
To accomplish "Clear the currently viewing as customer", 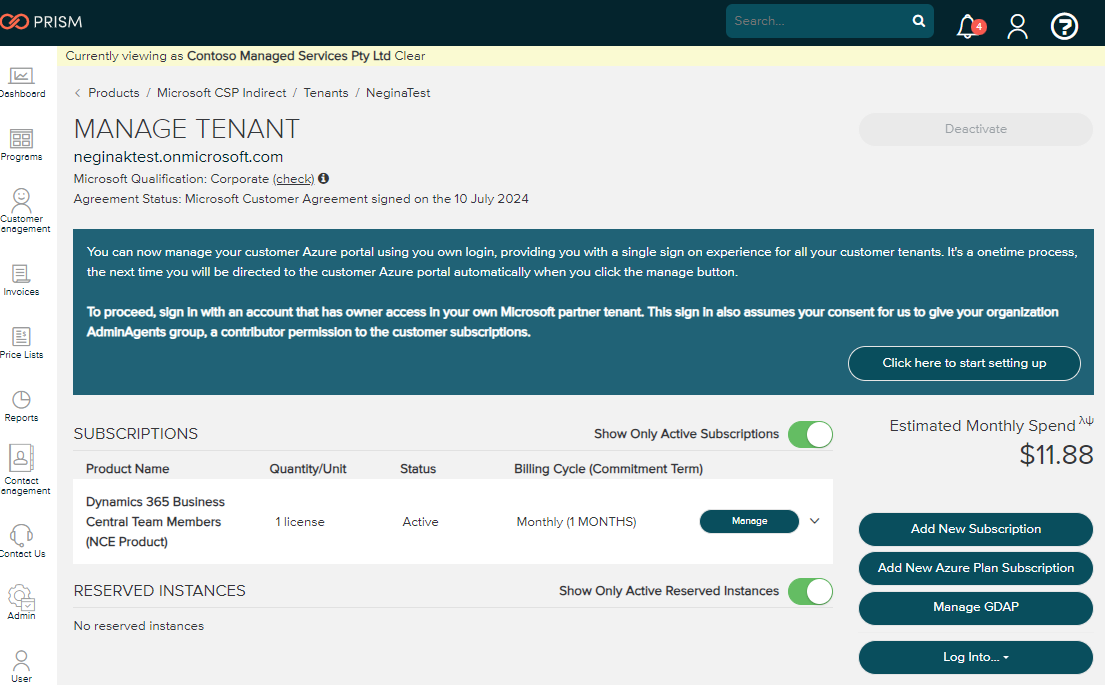I will click(409, 56).
